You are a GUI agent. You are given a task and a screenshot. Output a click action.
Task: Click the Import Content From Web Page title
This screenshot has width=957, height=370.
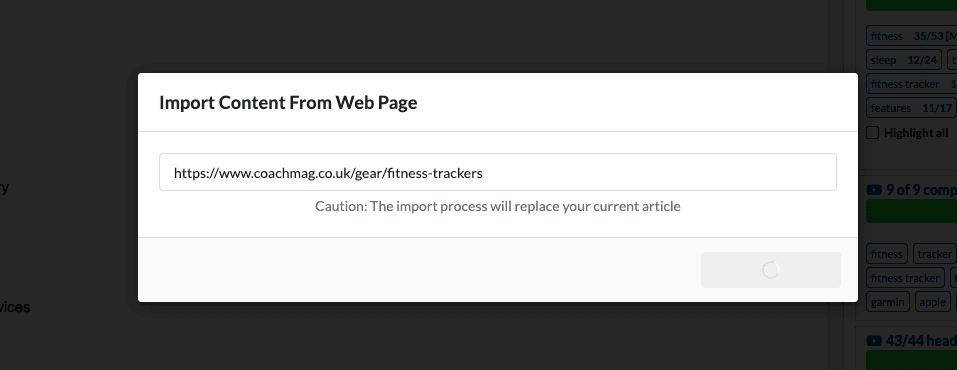288,102
